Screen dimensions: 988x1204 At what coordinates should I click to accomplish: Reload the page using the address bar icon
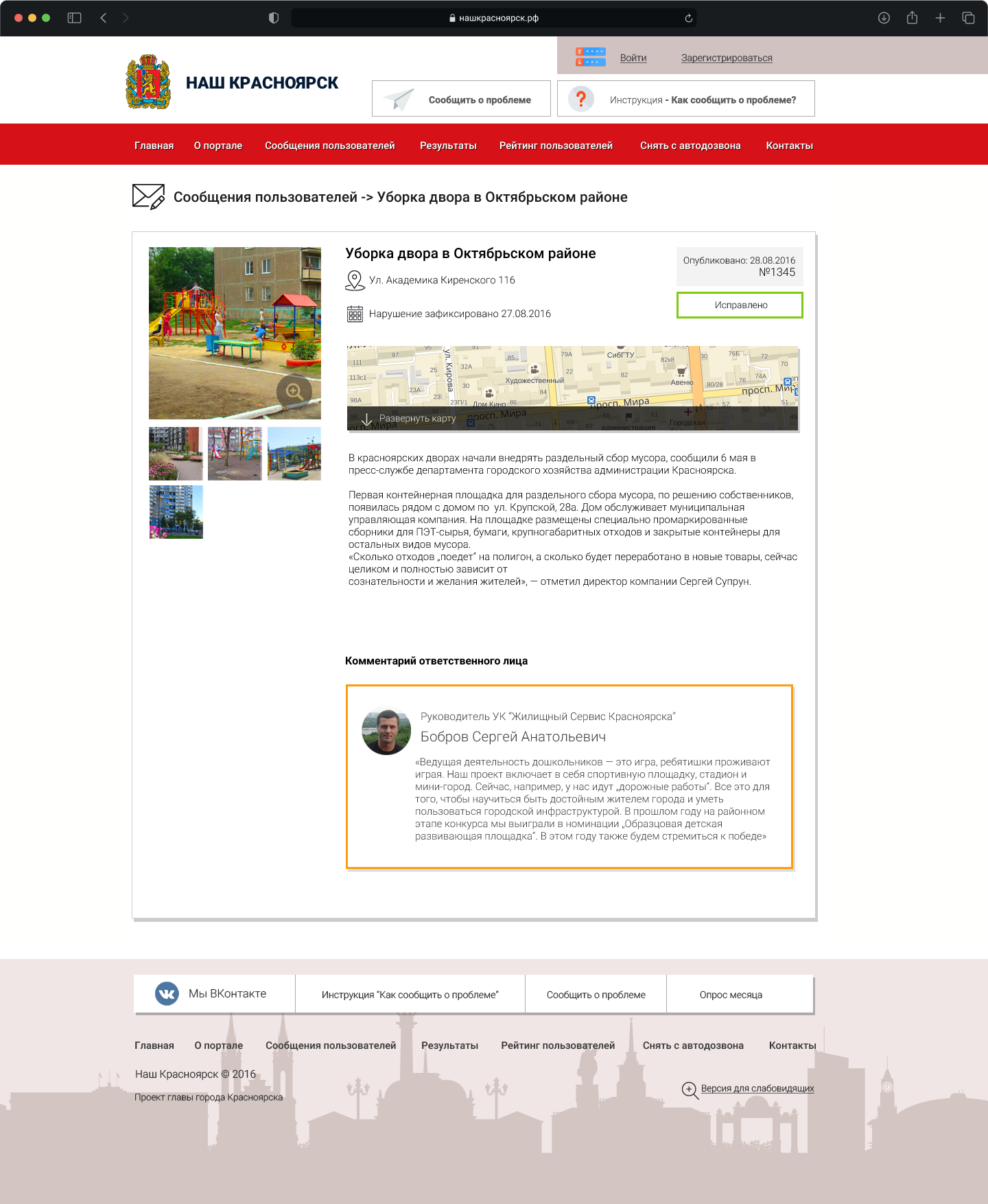(x=688, y=19)
